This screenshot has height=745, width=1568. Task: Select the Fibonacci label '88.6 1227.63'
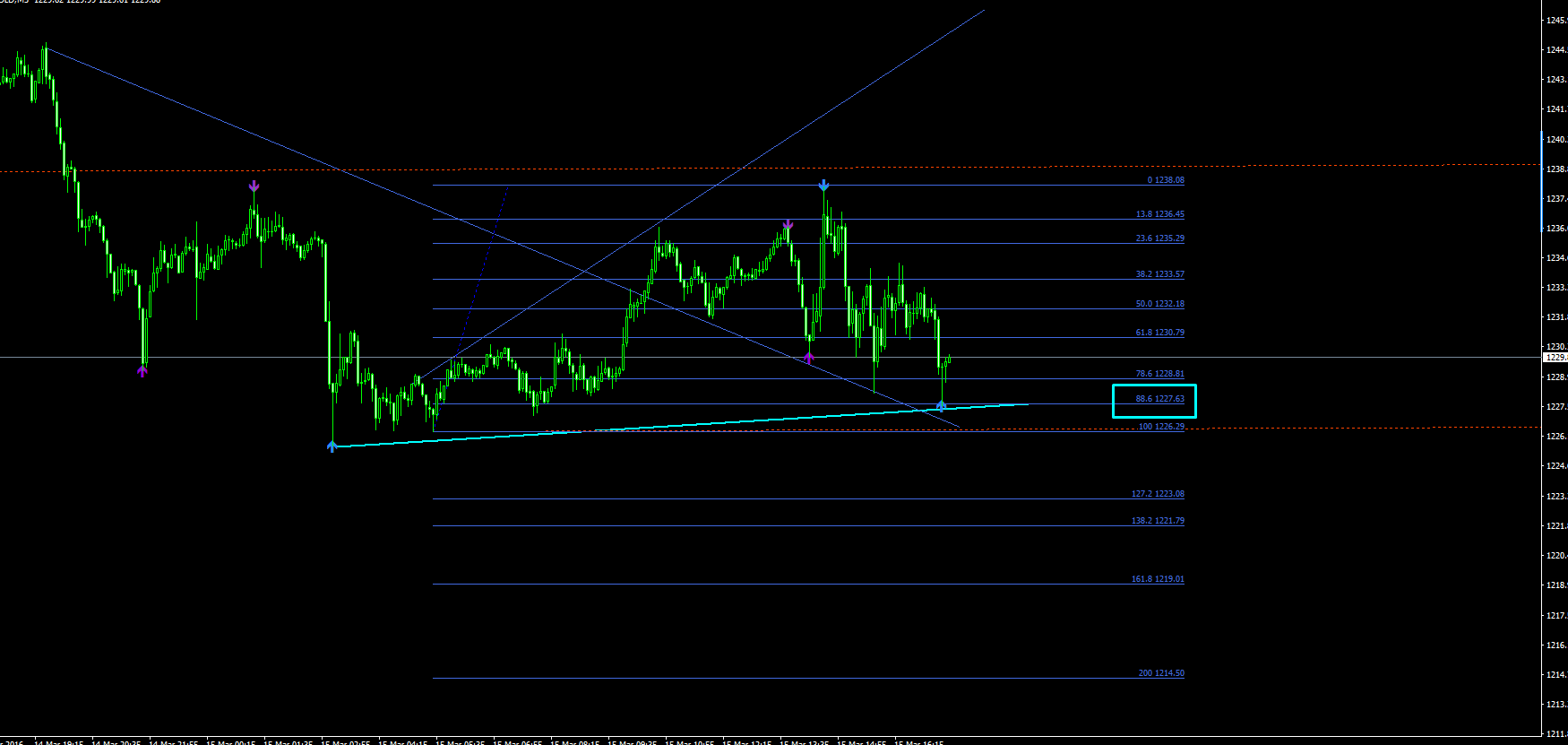pos(1159,399)
